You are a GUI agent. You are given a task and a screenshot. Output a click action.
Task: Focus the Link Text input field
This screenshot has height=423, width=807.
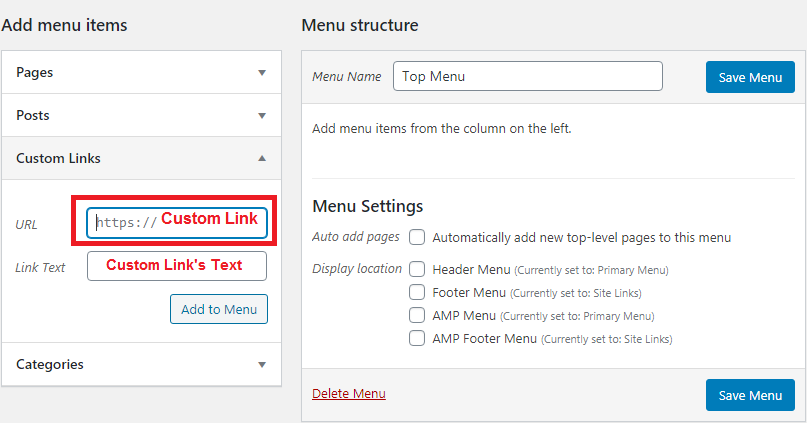tap(177, 266)
